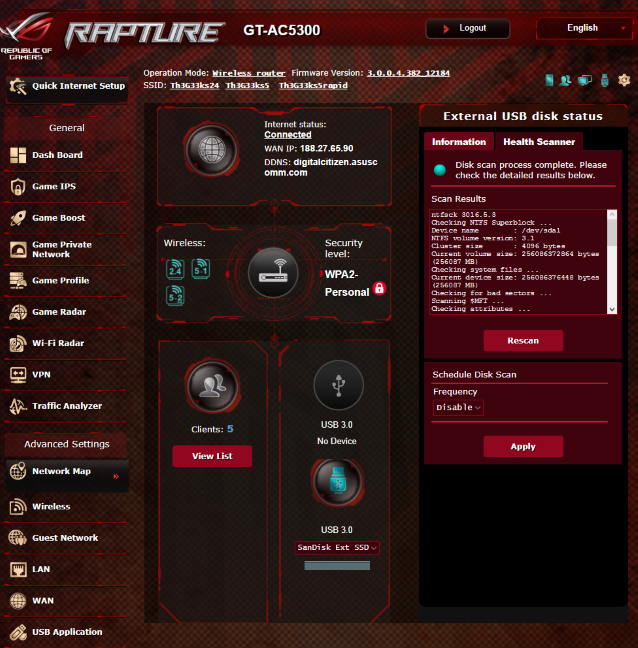Select the Clients icon
The height and width of the screenshot is (648, 638).
tap(213, 386)
